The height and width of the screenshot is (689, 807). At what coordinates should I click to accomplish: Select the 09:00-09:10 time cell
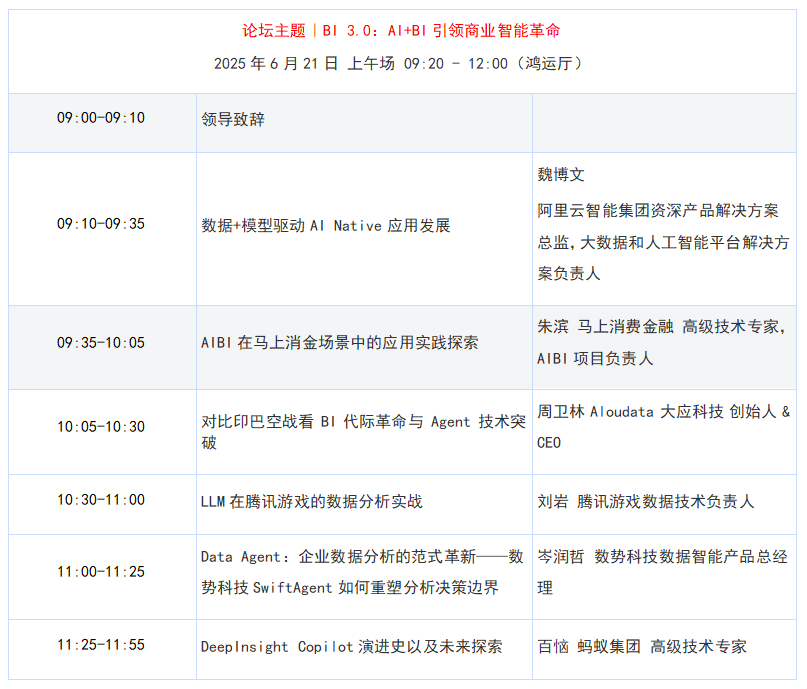[x=101, y=118]
